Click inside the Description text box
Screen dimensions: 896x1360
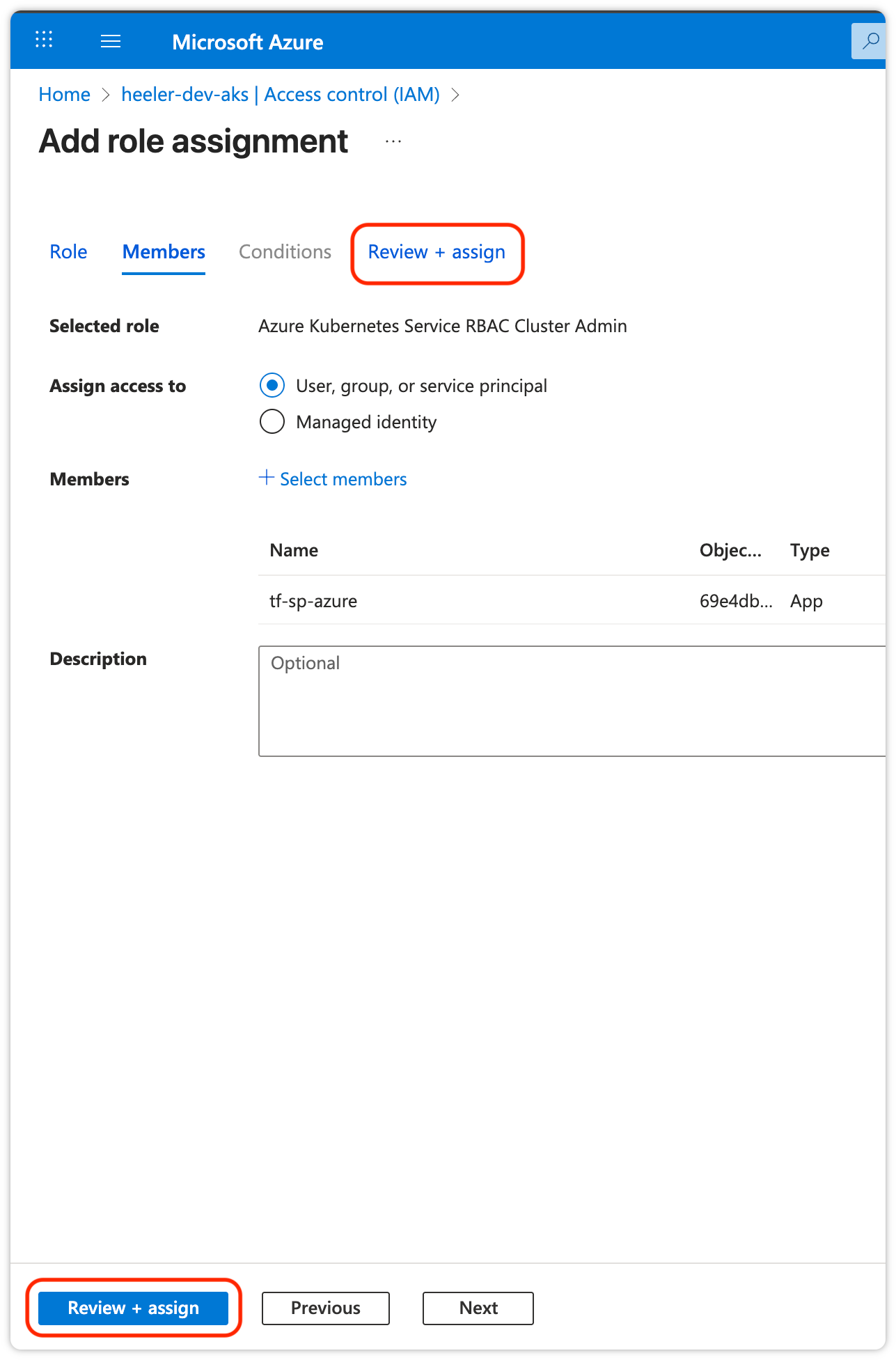coord(571,701)
